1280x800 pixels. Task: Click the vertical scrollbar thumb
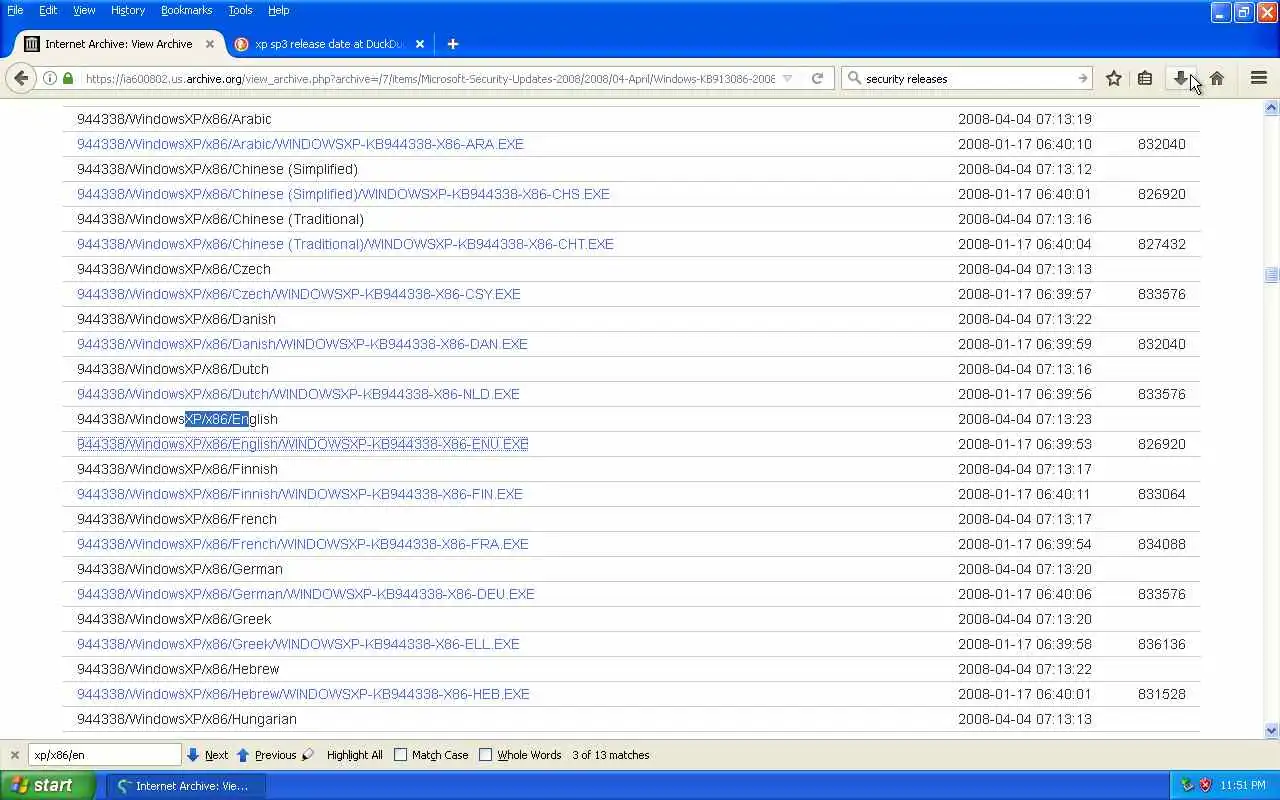click(x=1271, y=275)
